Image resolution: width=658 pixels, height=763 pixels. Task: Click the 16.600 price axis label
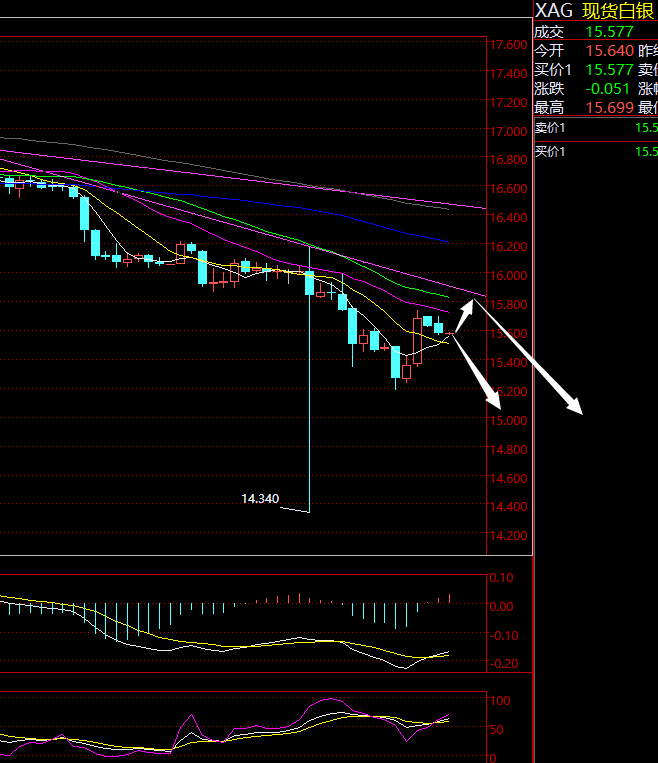pyautogui.click(x=508, y=188)
